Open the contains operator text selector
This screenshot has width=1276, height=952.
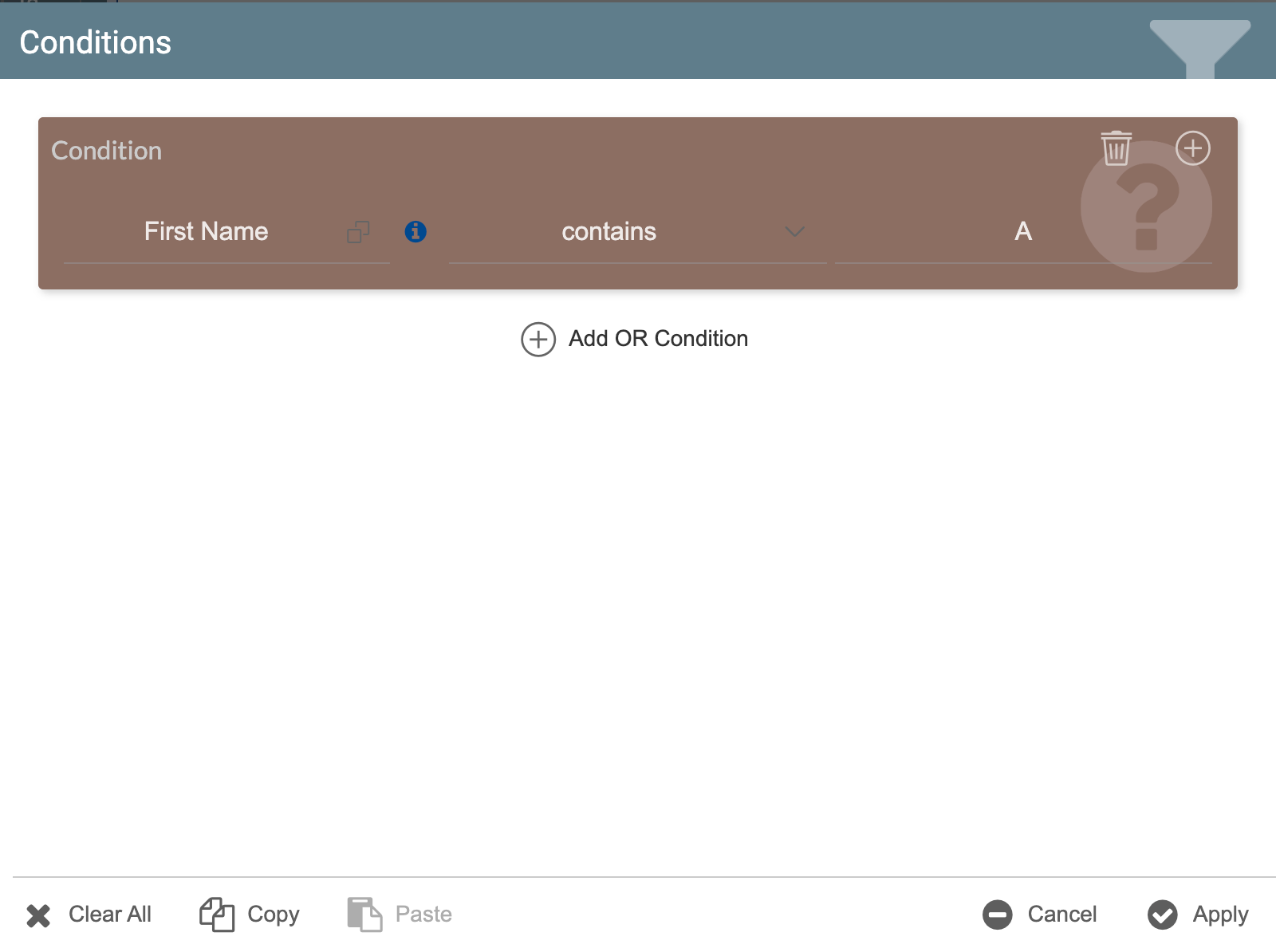[x=608, y=232]
